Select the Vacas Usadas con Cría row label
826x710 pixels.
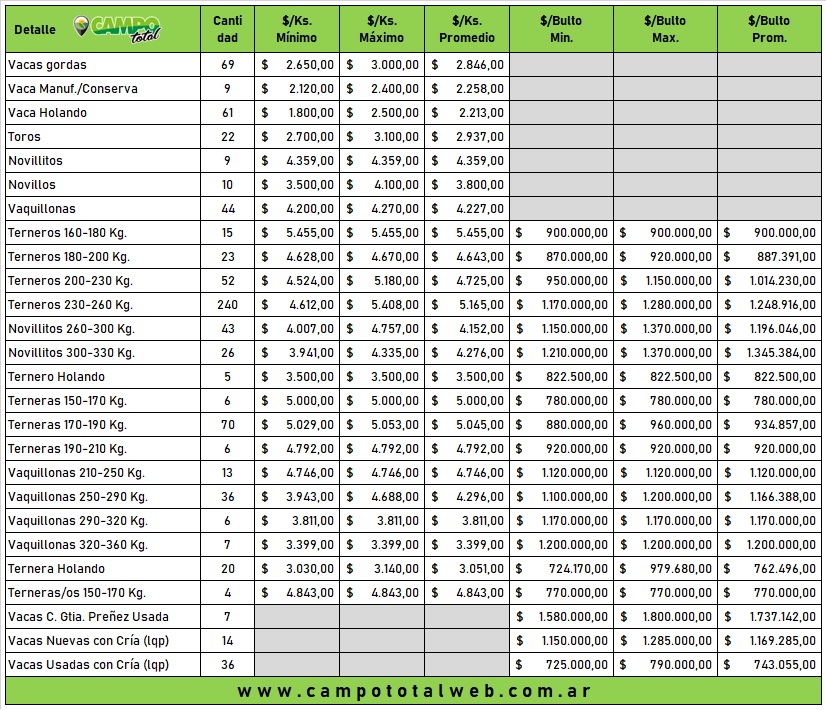(x=88, y=665)
